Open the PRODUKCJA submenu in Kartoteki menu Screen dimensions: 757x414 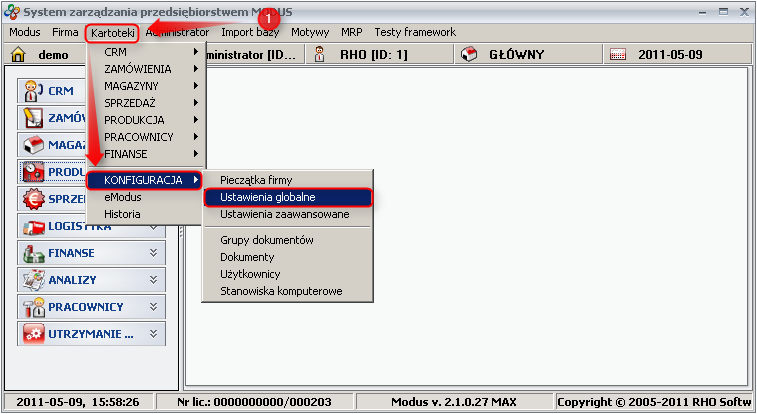pos(146,120)
